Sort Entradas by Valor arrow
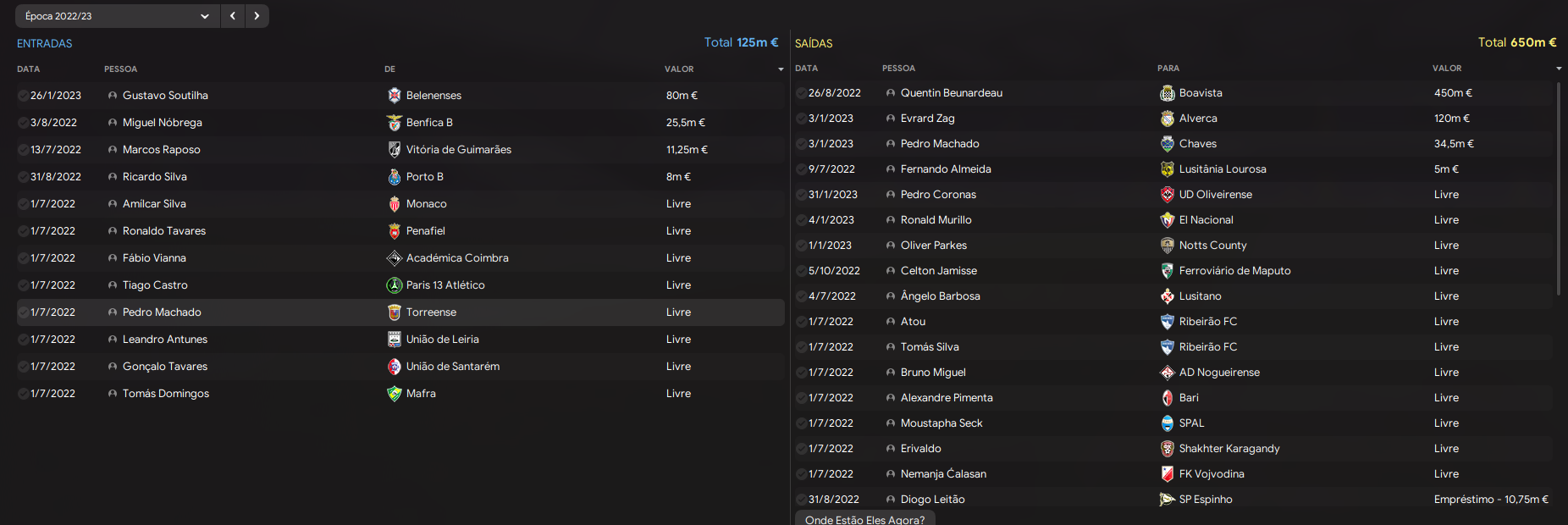Image resolution: width=1568 pixels, height=525 pixels. [x=781, y=69]
